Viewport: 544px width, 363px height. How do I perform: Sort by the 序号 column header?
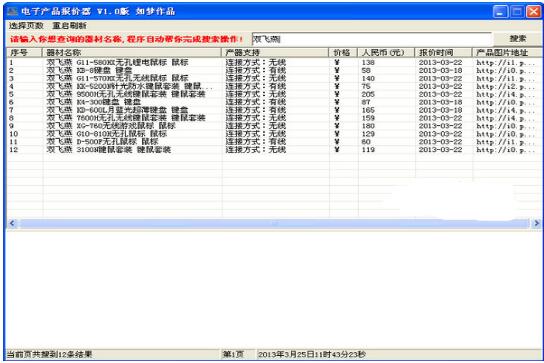24,52
